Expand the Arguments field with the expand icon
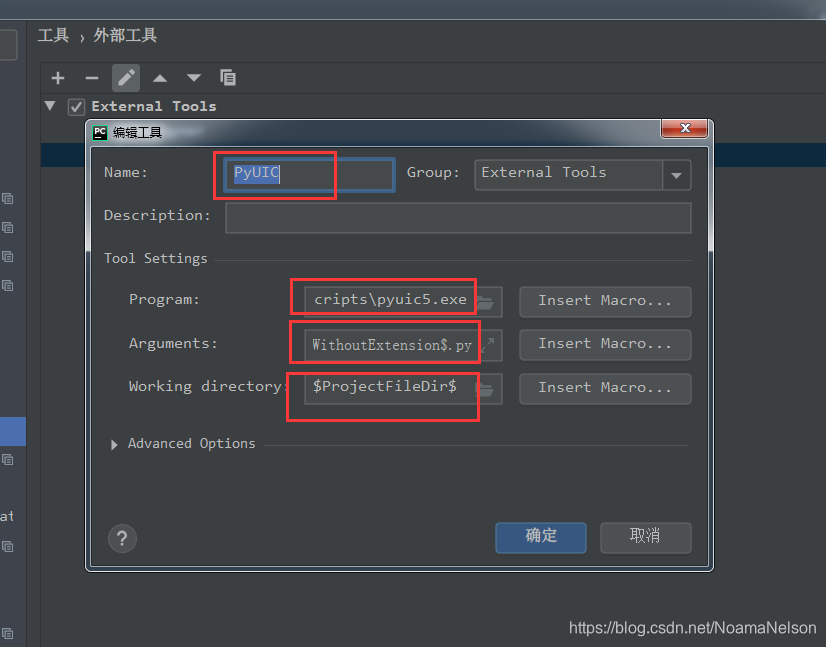This screenshot has width=826, height=647. [488, 346]
